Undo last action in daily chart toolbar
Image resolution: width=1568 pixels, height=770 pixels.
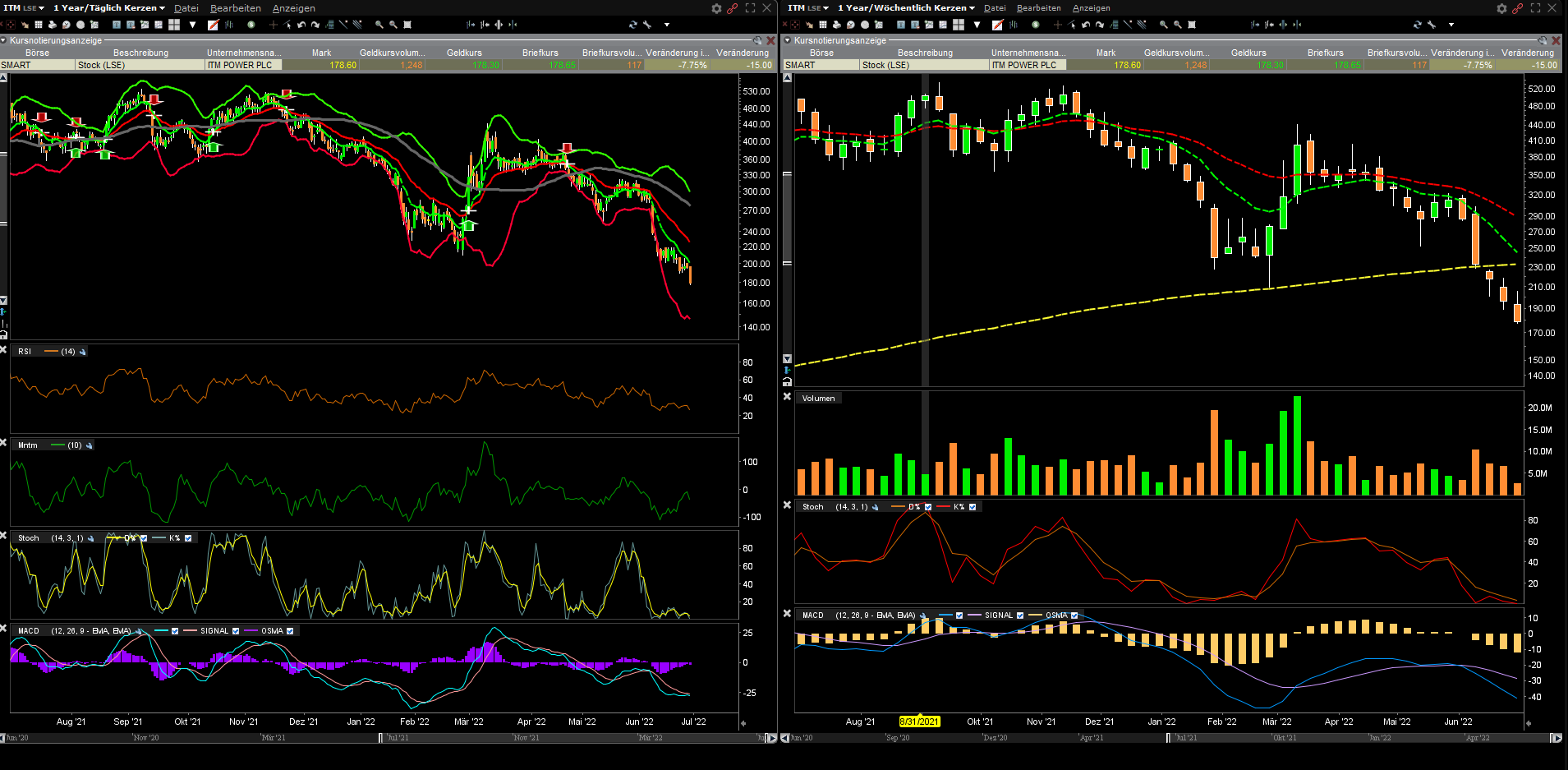pos(301,25)
